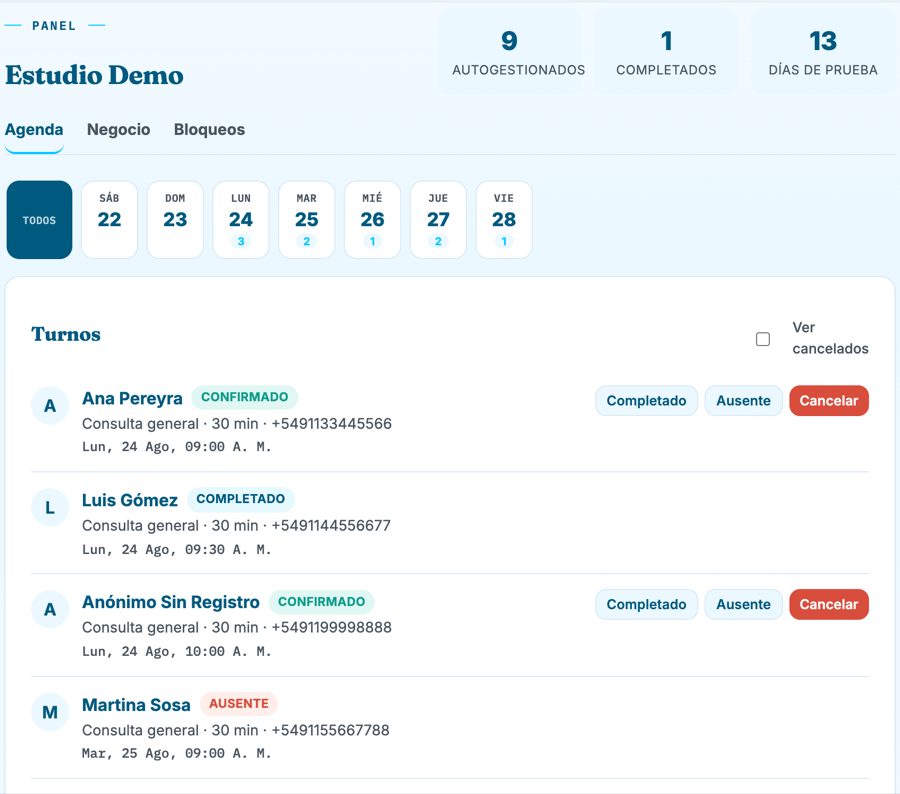Click phone number +5491199998888
Viewport: 900px width, 794px height.
pyautogui.click(x=332, y=628)
